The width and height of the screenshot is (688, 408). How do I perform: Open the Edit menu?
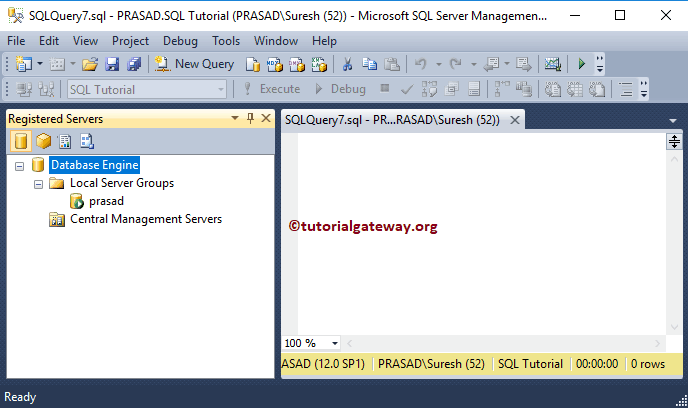click(x=49, y=41)
